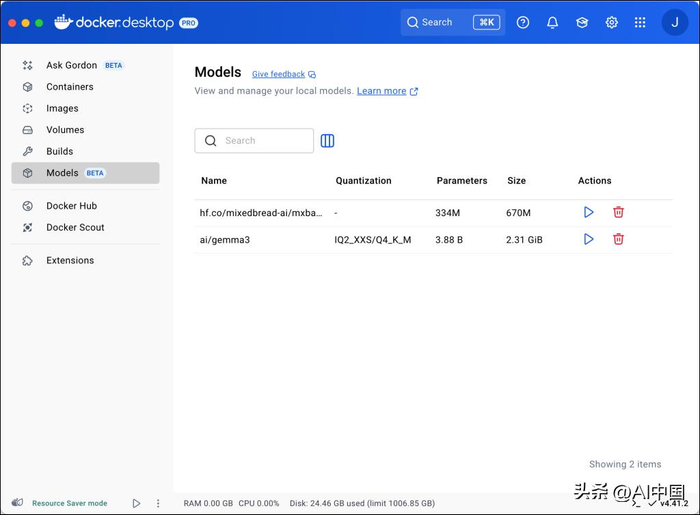The image size is (700, 515).
Task: Delete the ai/gemma3 model
Action: [x=618, y=239]
